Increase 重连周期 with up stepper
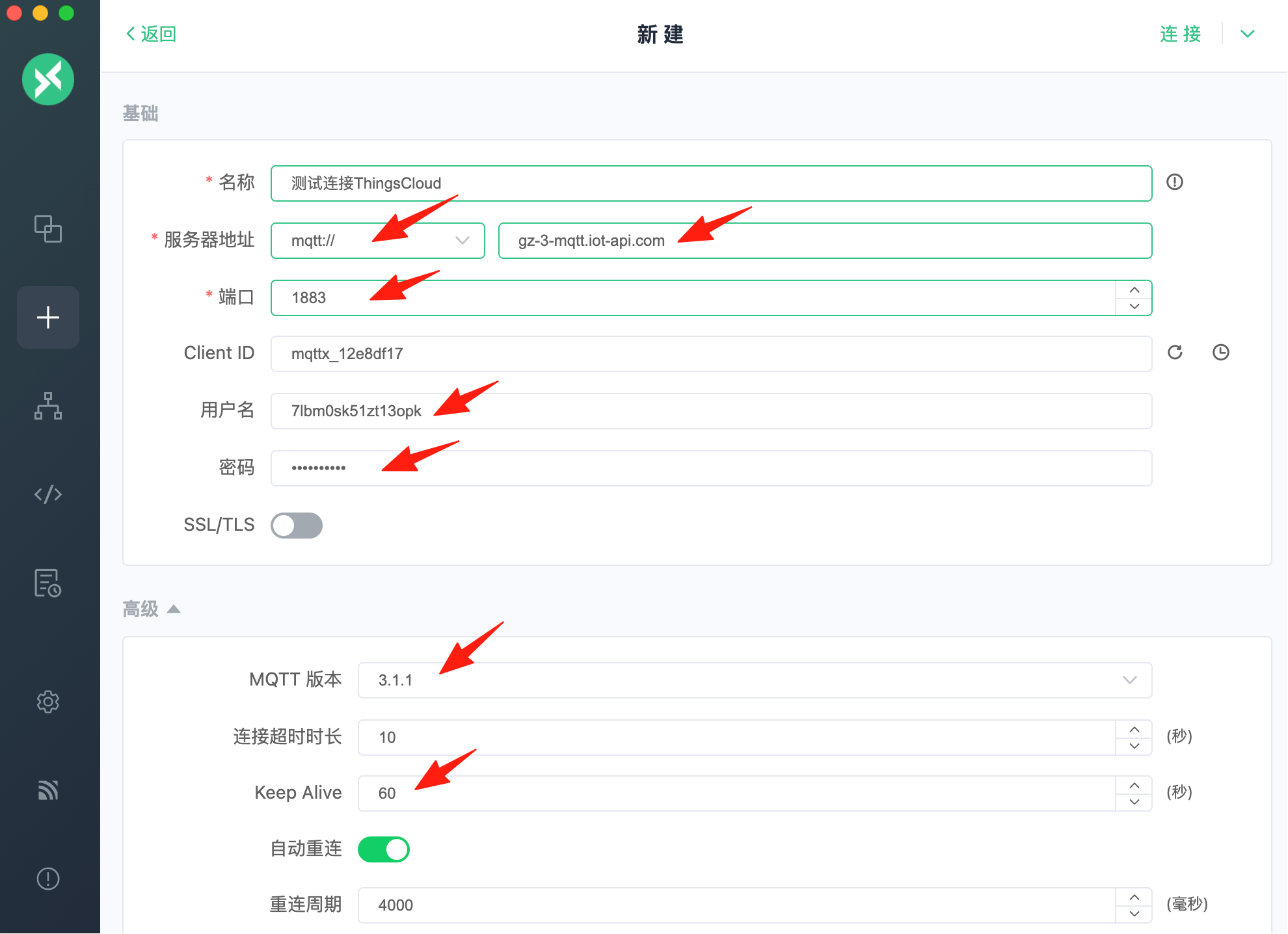1288x934 pixels. pyautogui.click(x=1134, y=897)
